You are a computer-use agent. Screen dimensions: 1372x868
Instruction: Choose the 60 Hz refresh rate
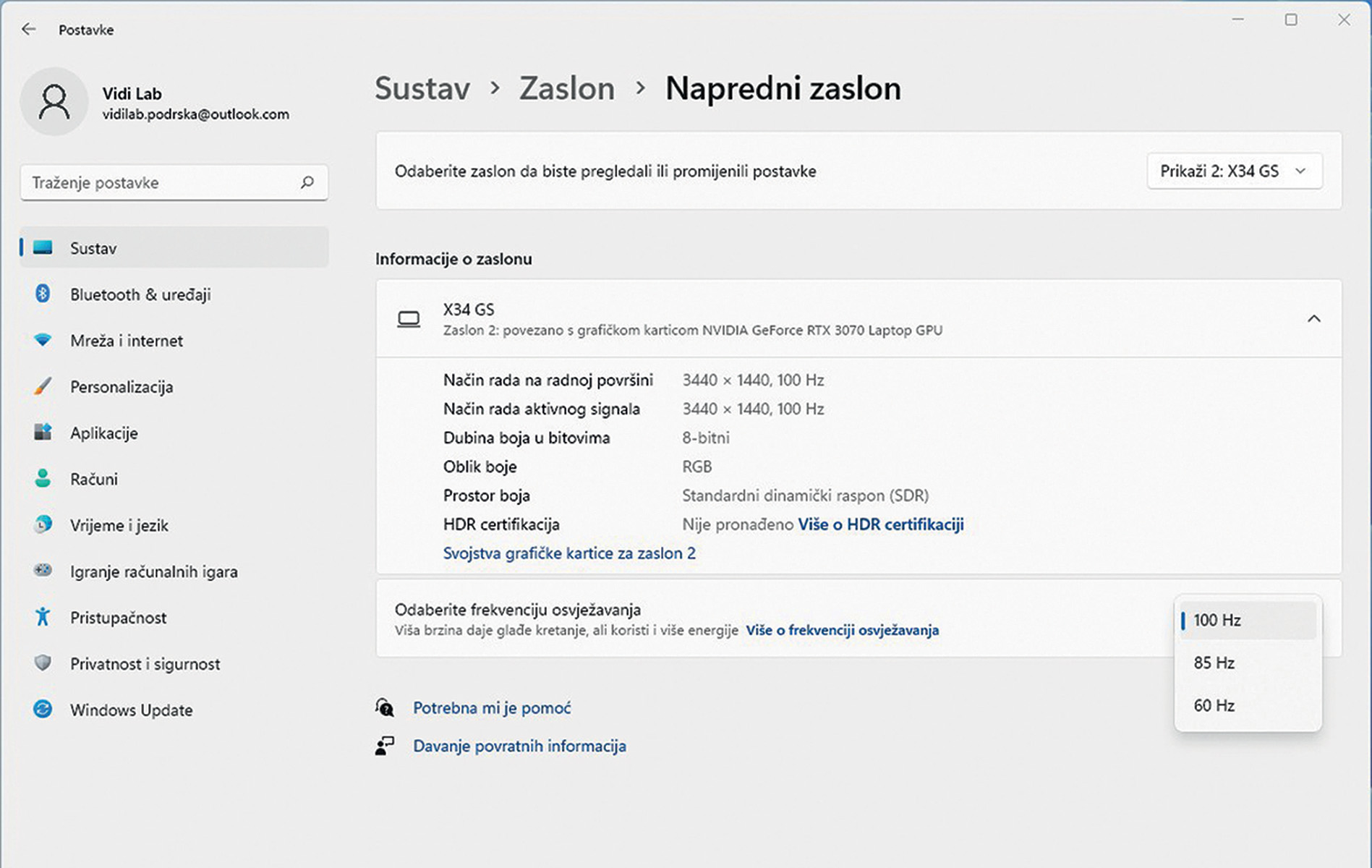tap(1214, 705)
